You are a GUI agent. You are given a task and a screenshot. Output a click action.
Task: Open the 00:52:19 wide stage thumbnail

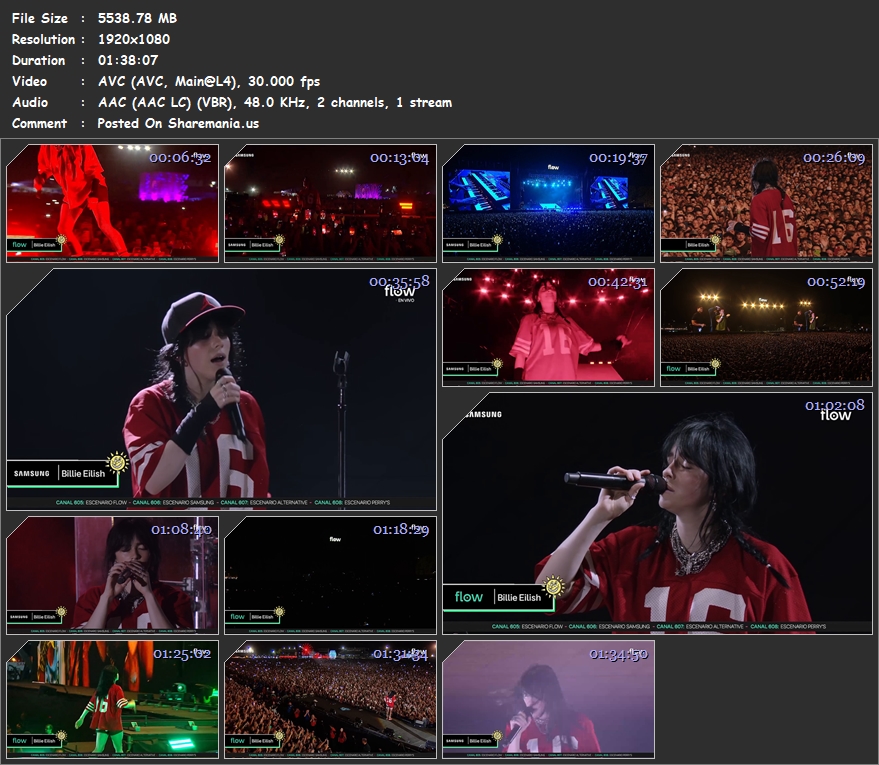766,327
